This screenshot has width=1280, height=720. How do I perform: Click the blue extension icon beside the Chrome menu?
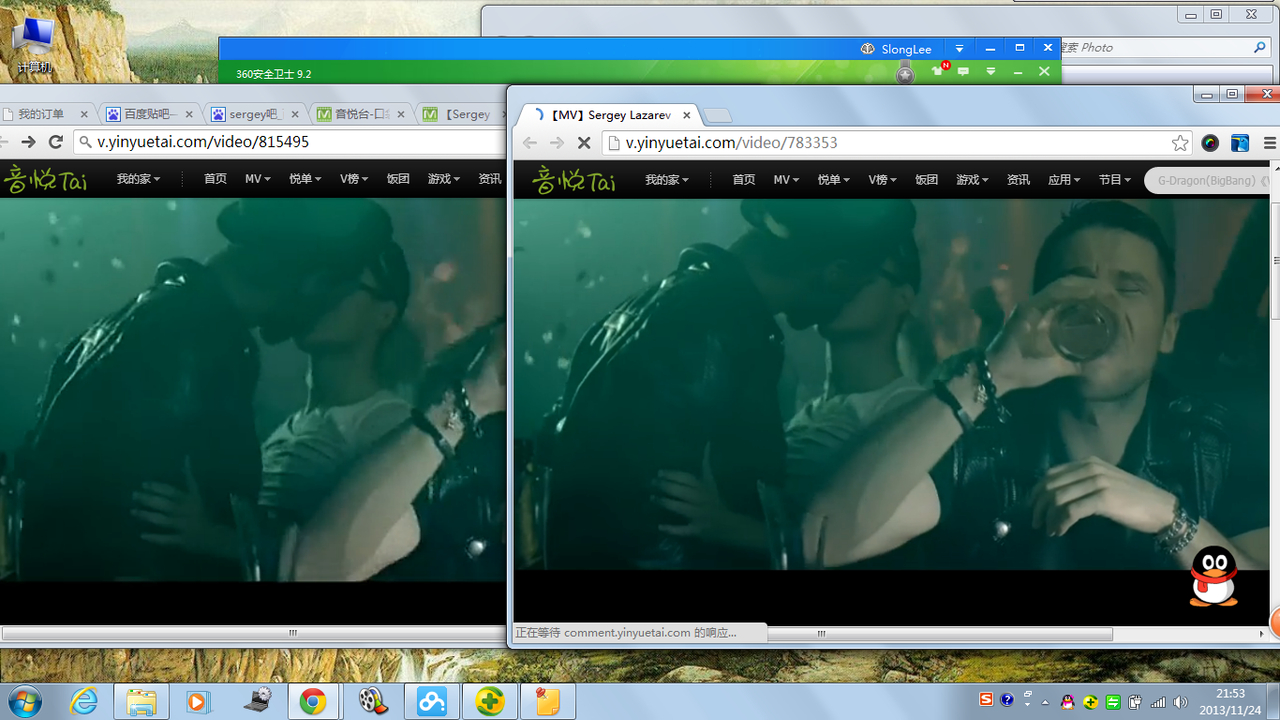tap(1240, 143)
